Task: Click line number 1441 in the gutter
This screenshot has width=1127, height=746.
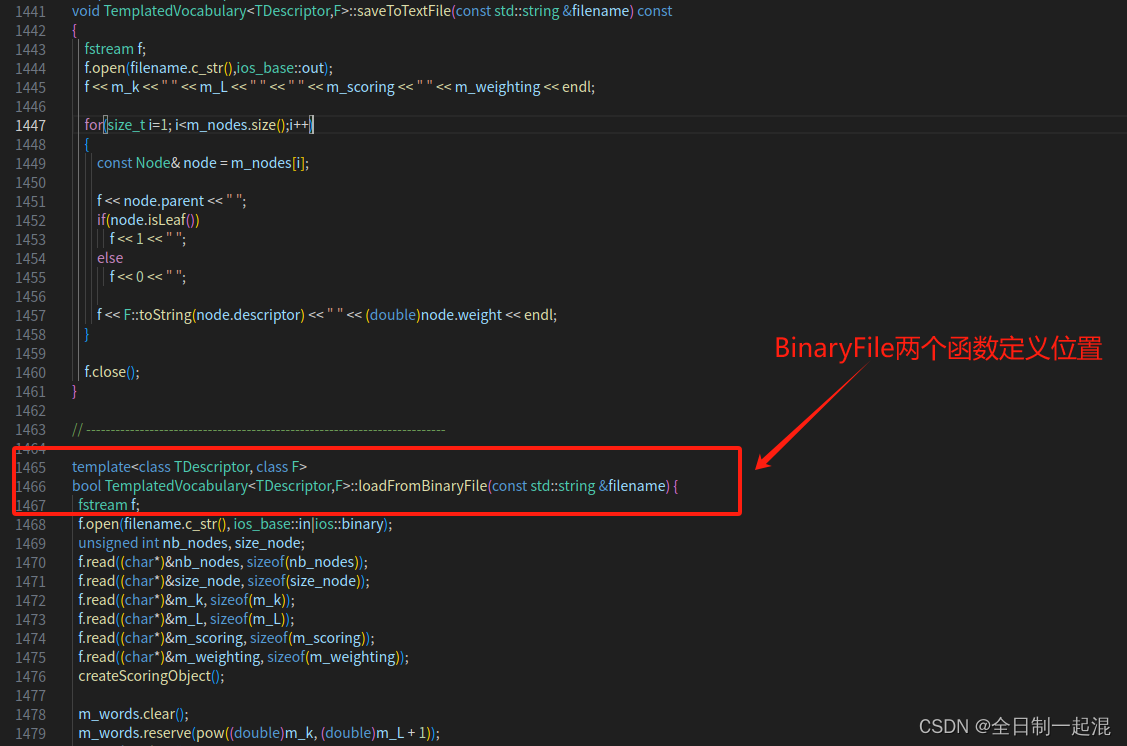Action: point(30,11)
